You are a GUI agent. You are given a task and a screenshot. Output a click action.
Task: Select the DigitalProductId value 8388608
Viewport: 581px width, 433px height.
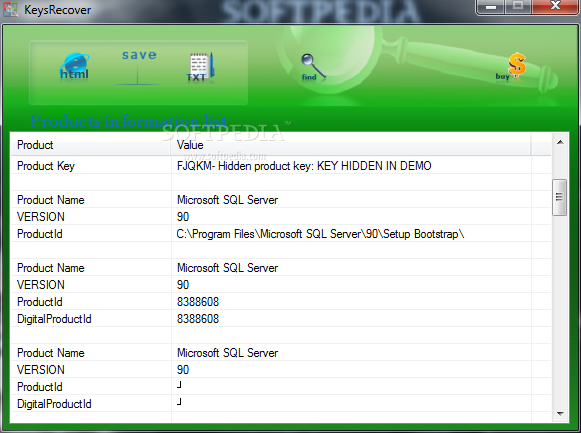point(198,319)
